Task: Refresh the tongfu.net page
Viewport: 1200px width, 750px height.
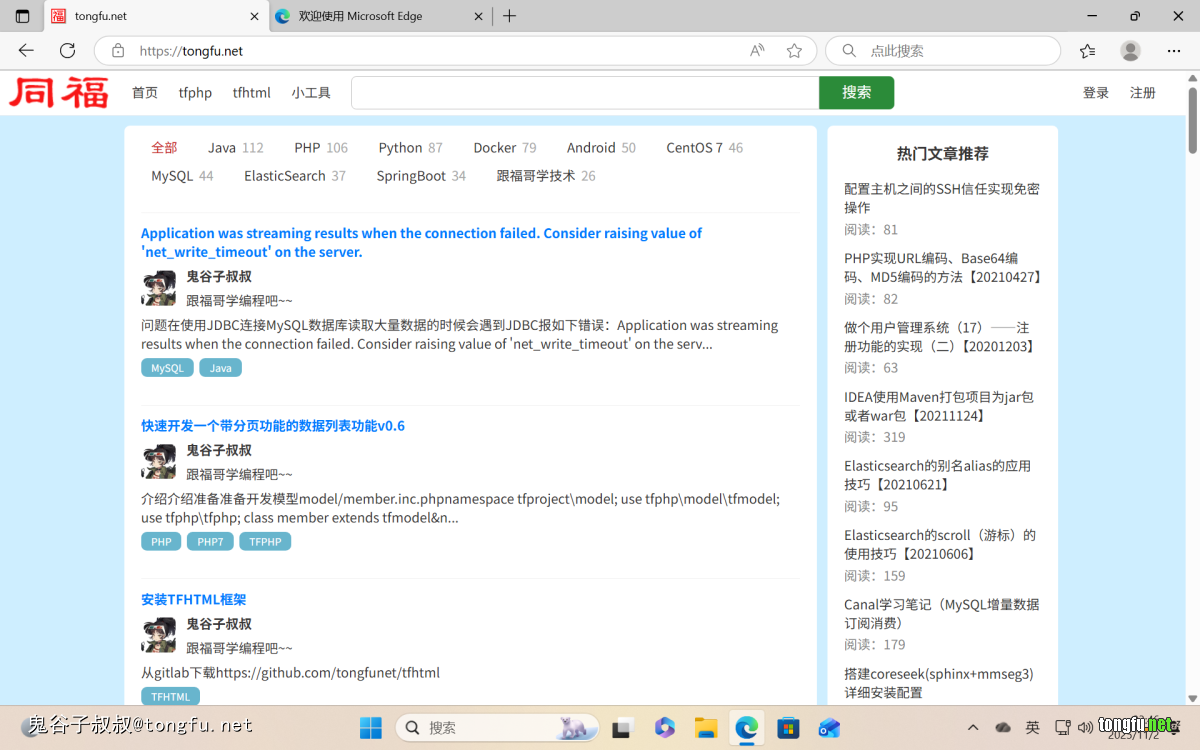Action: 67,51
